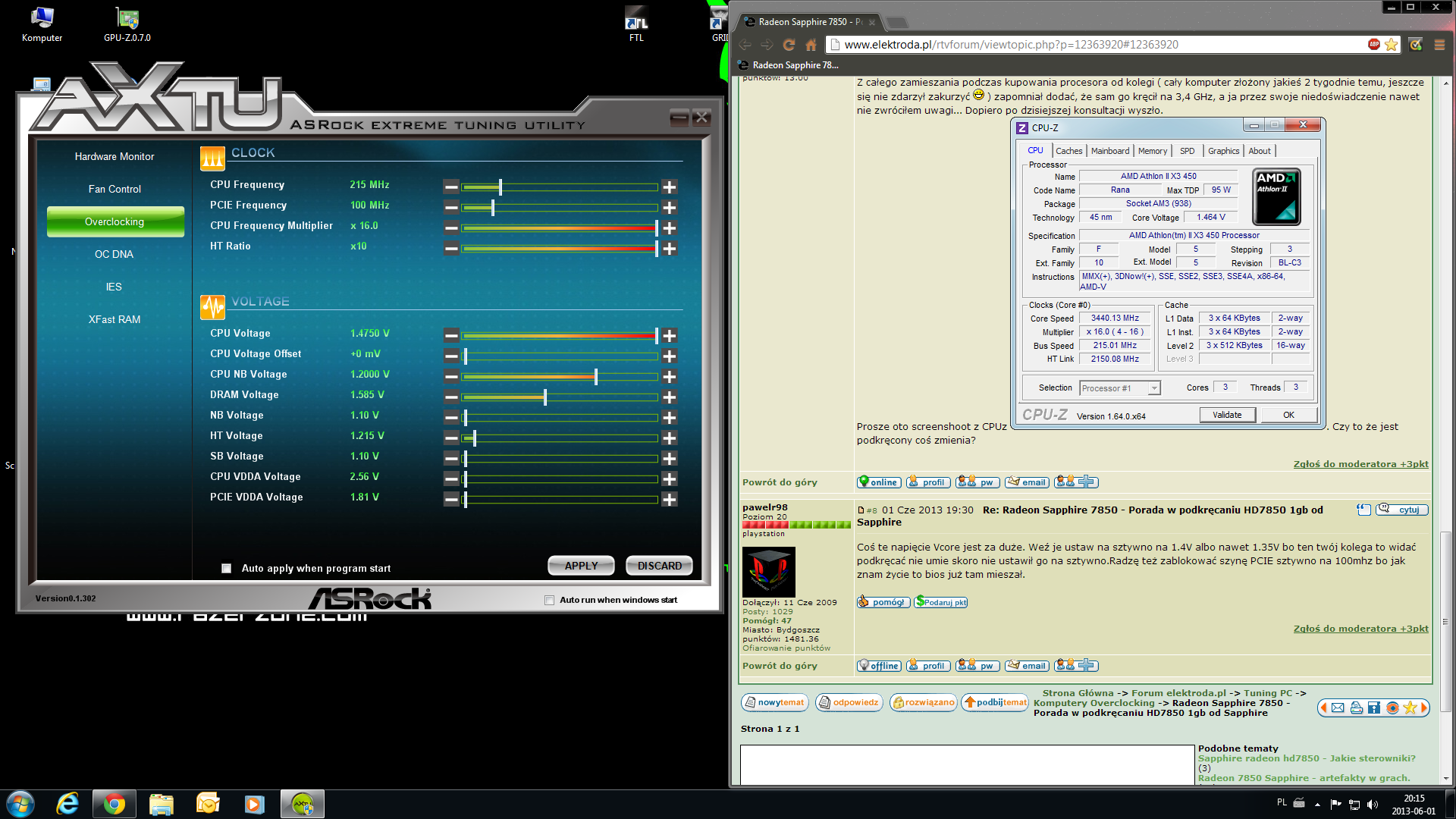Switch to Hardware Monitor section
Viewport: 1456px width, 819px height.
tap(115, 156)
